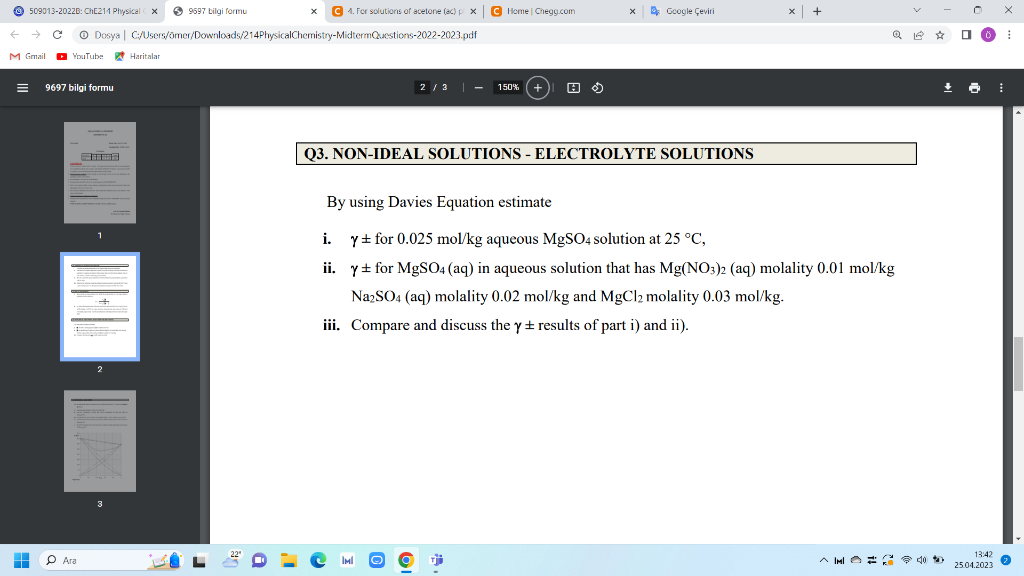This screenshot has width=1024, height=576.
Task: Select page 3 thumbnail in the sidebar
Action: 99,438
